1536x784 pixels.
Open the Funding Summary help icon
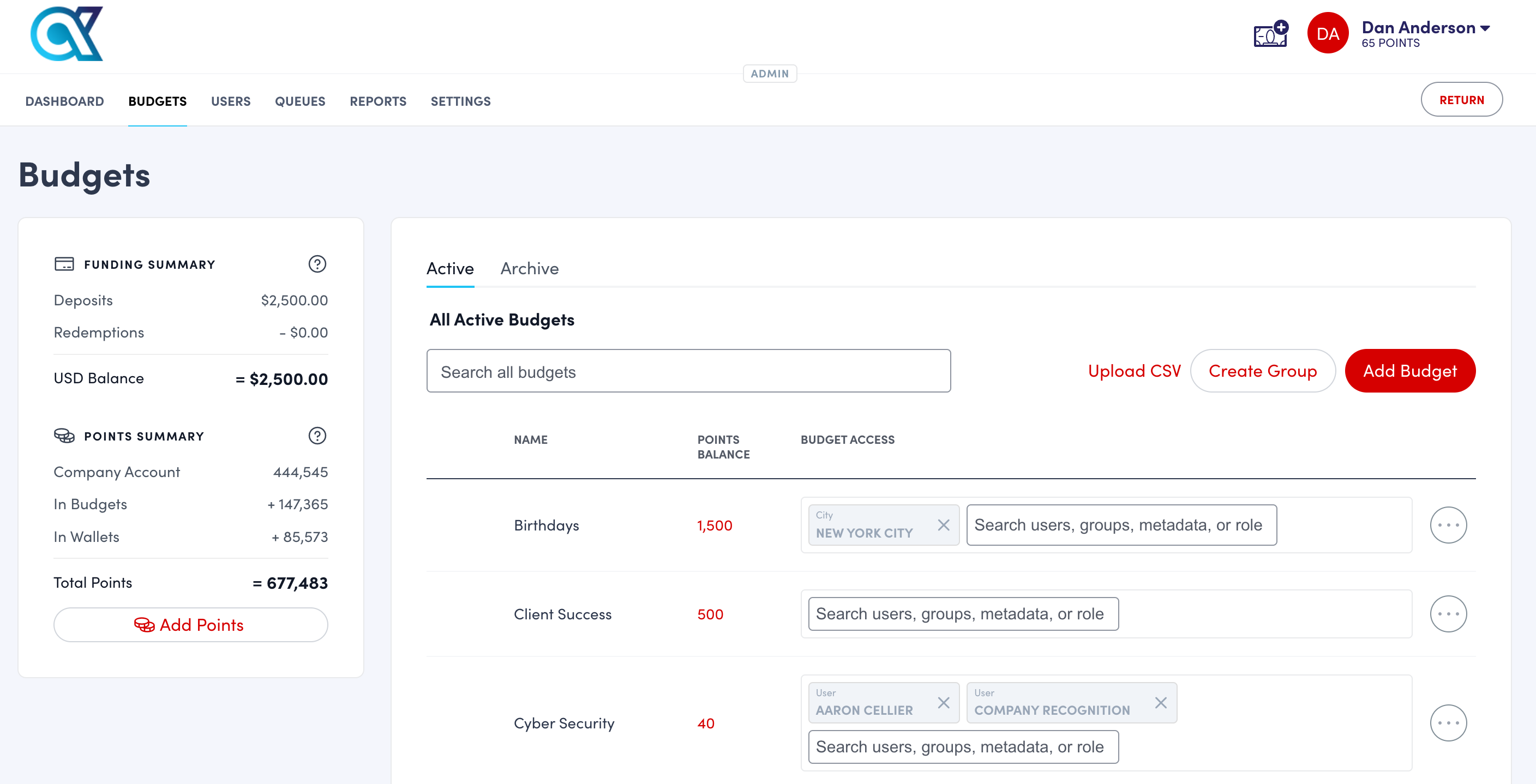[317, 264]
